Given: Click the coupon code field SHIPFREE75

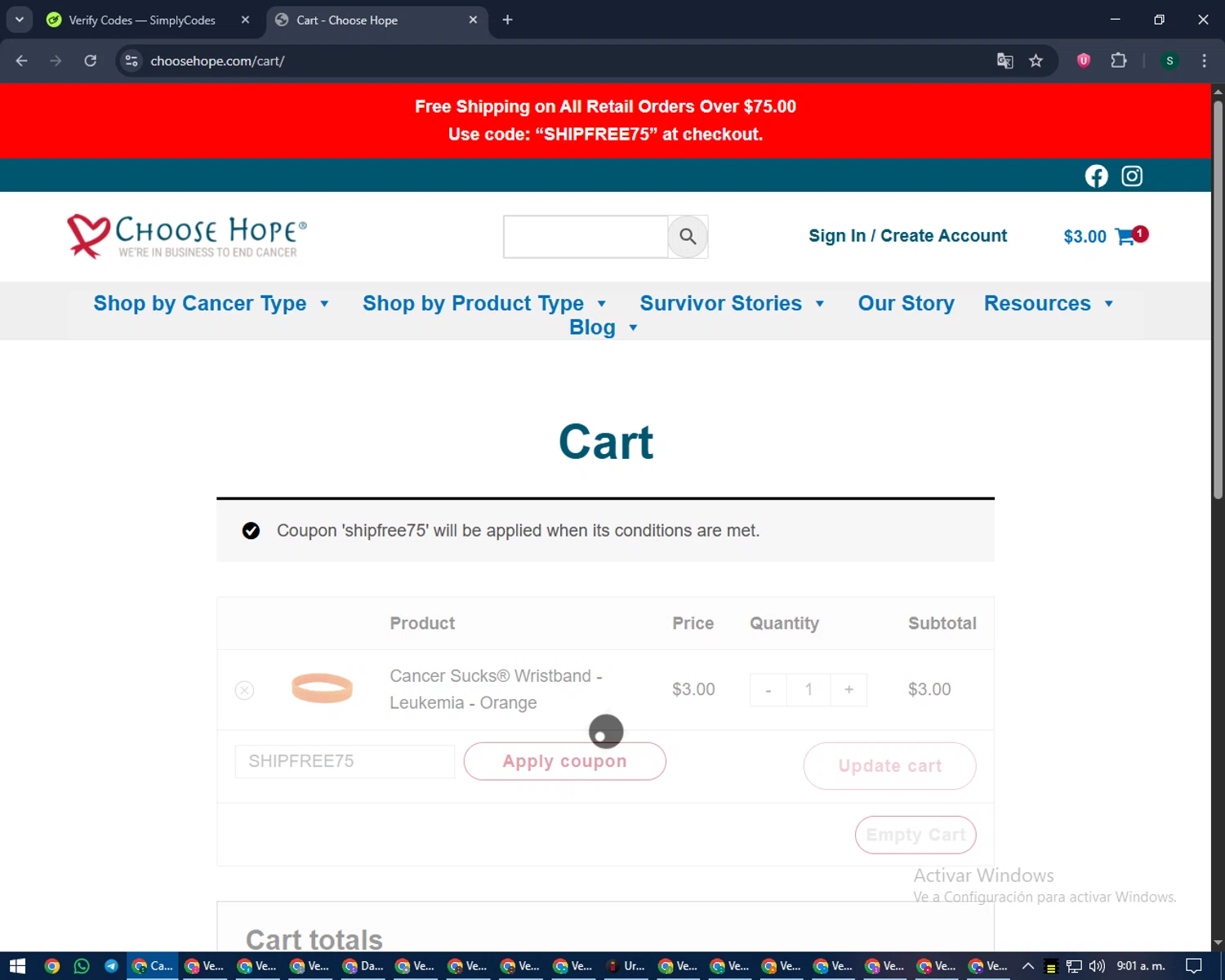Looking at the screenshot, I should (x=345, y=761).
